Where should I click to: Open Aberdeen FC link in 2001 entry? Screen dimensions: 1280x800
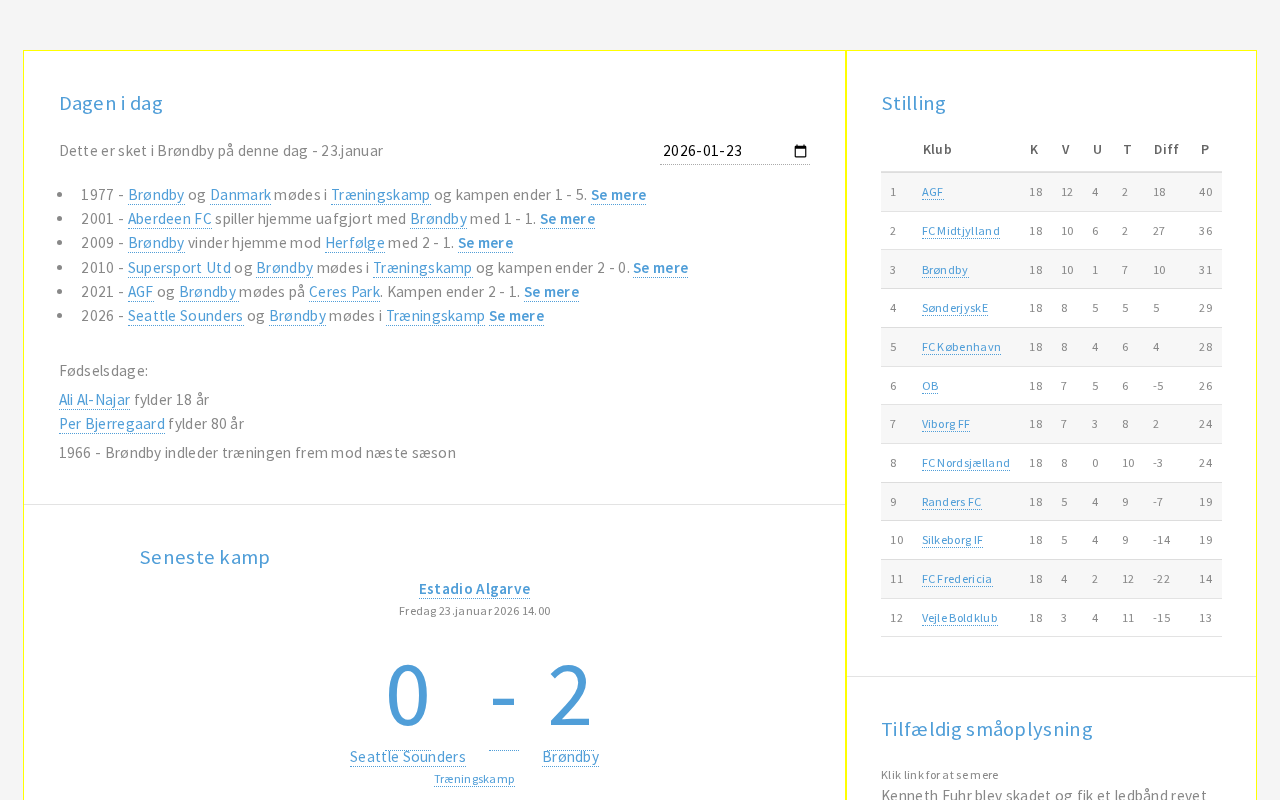(170, 219)
